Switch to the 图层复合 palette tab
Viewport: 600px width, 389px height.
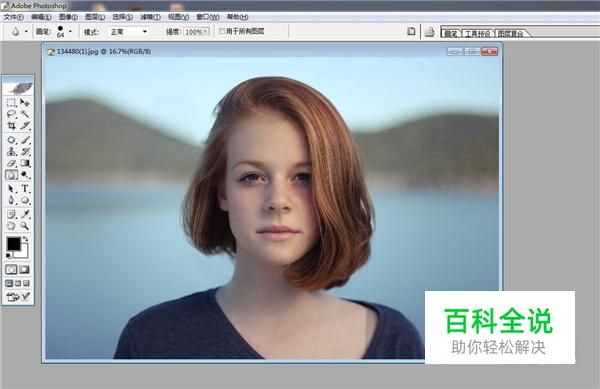[510, 33]
